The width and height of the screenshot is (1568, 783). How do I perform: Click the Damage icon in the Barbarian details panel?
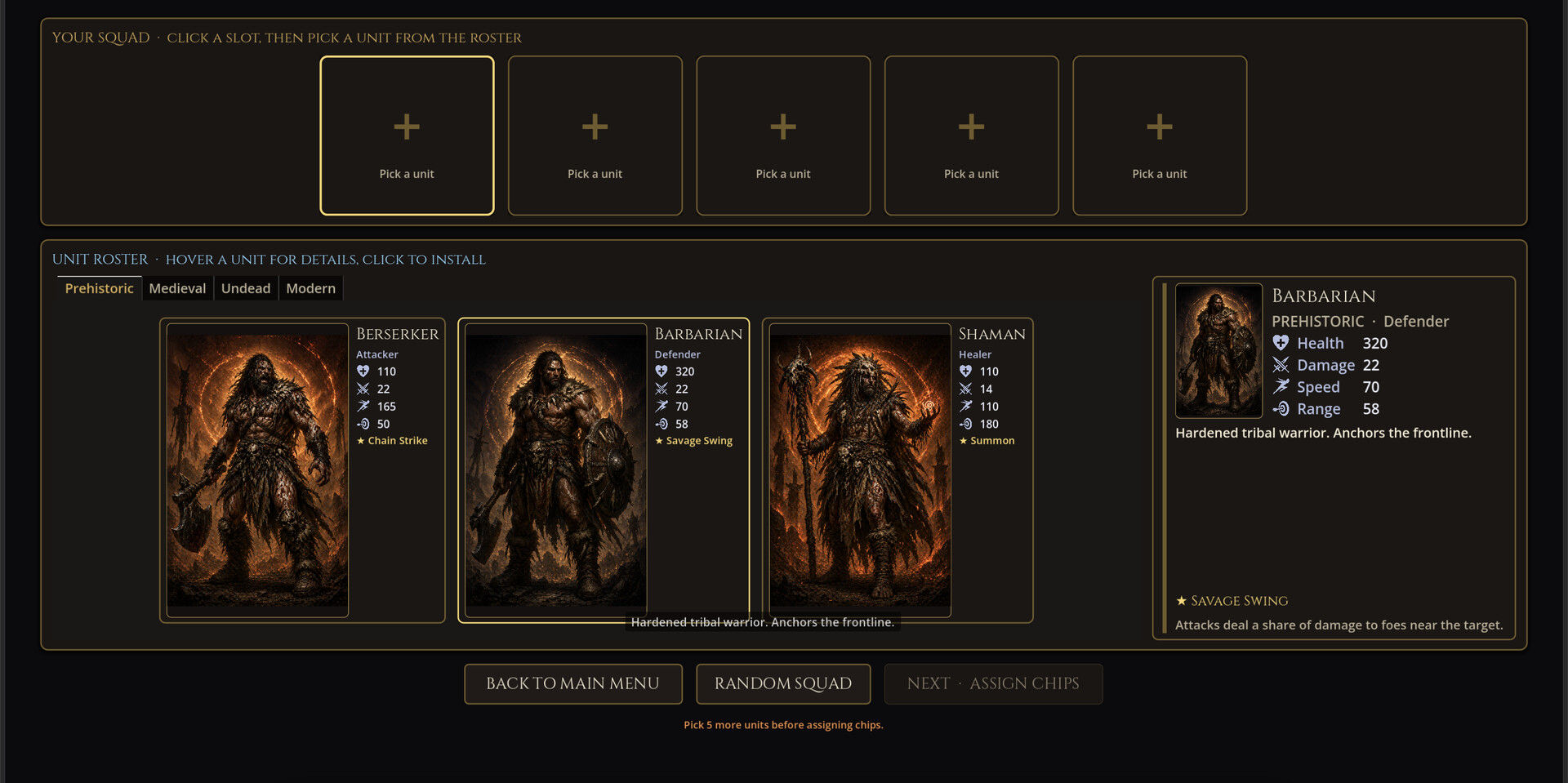(1281, 365)
